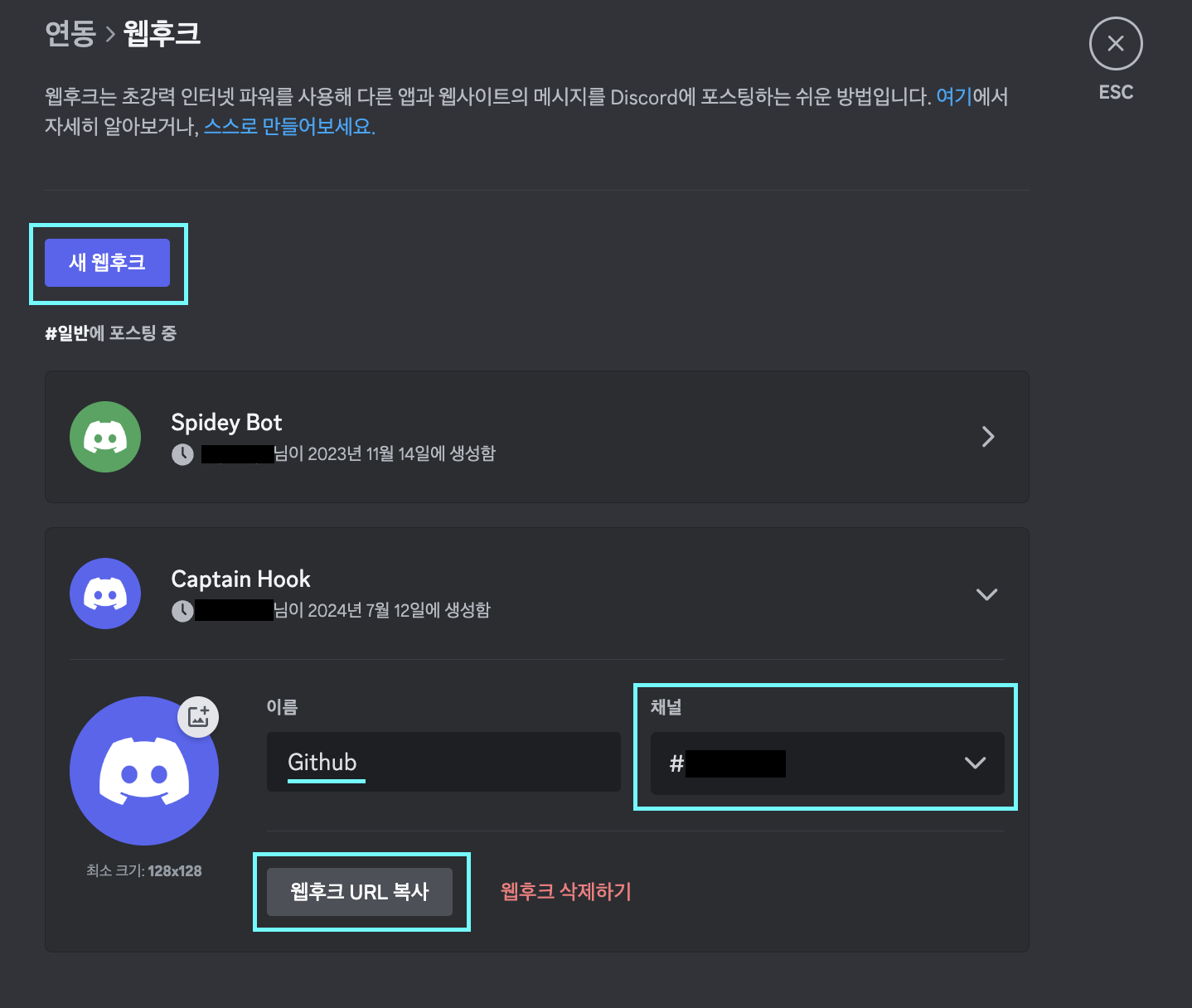Screen dimensions: 1192x1008
Task: Collapse Captain Hook webhook with down chevron
Action: tap(986, 594)
